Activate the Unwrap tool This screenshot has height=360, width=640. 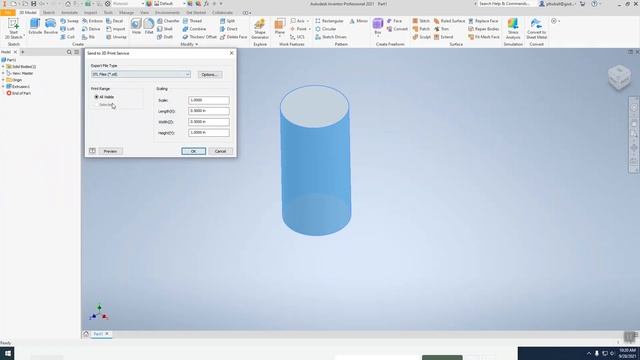pos(116,37)
